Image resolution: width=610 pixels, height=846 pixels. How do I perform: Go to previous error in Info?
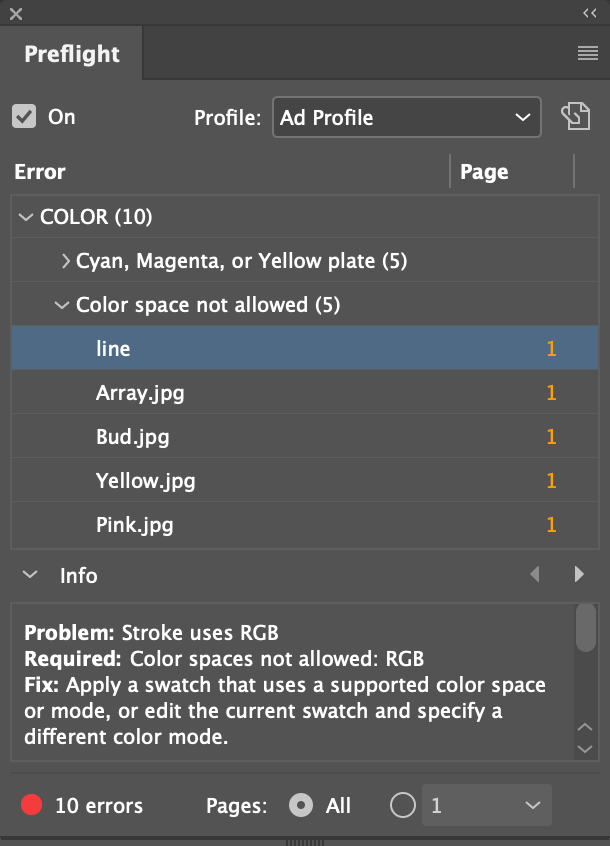pos(534,574)
